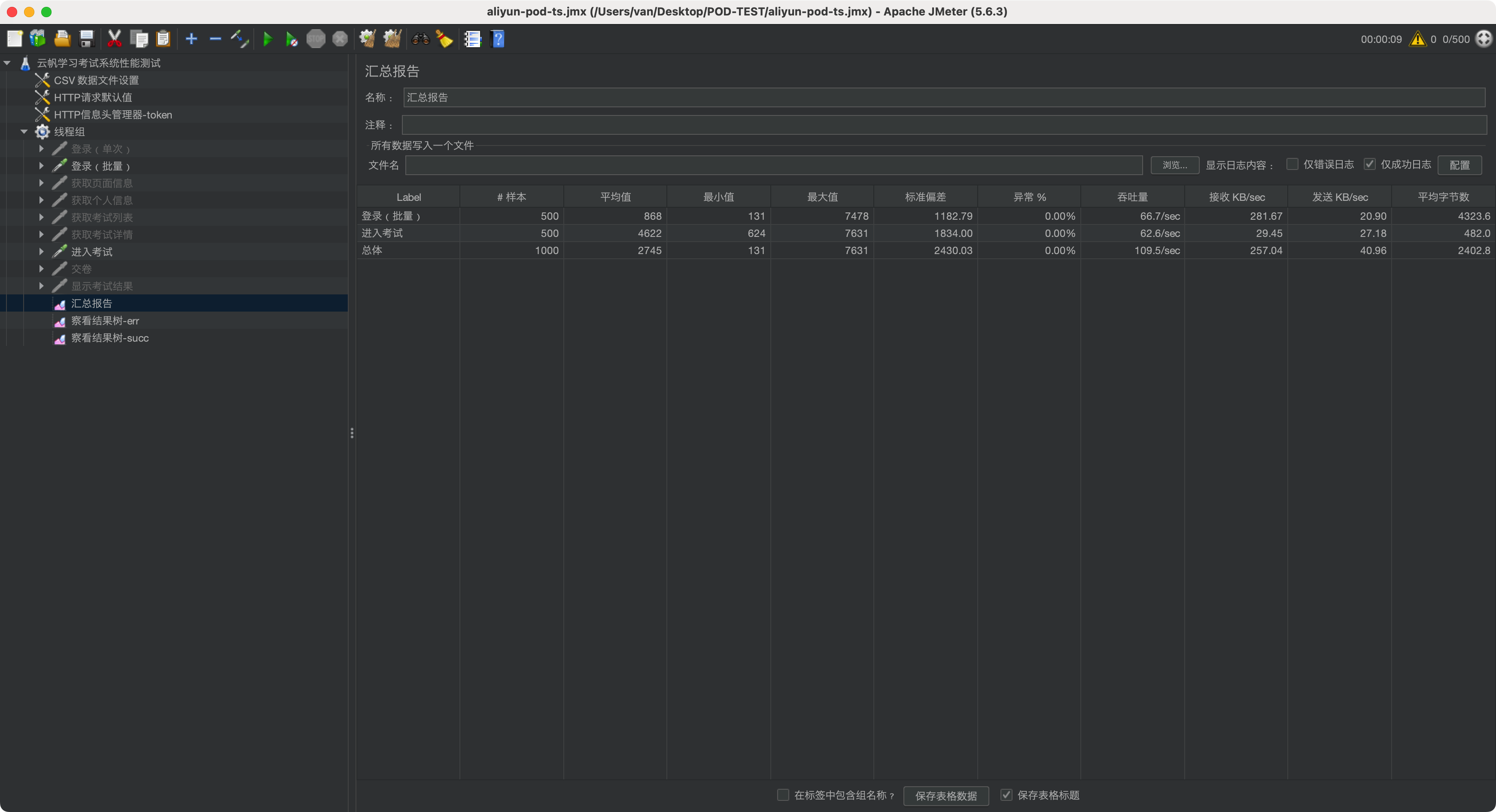Viewport: 1496px width, 812px height.
Task: Expand the 登录（批量） tree node arrow
Action: (x=41, y=166)
